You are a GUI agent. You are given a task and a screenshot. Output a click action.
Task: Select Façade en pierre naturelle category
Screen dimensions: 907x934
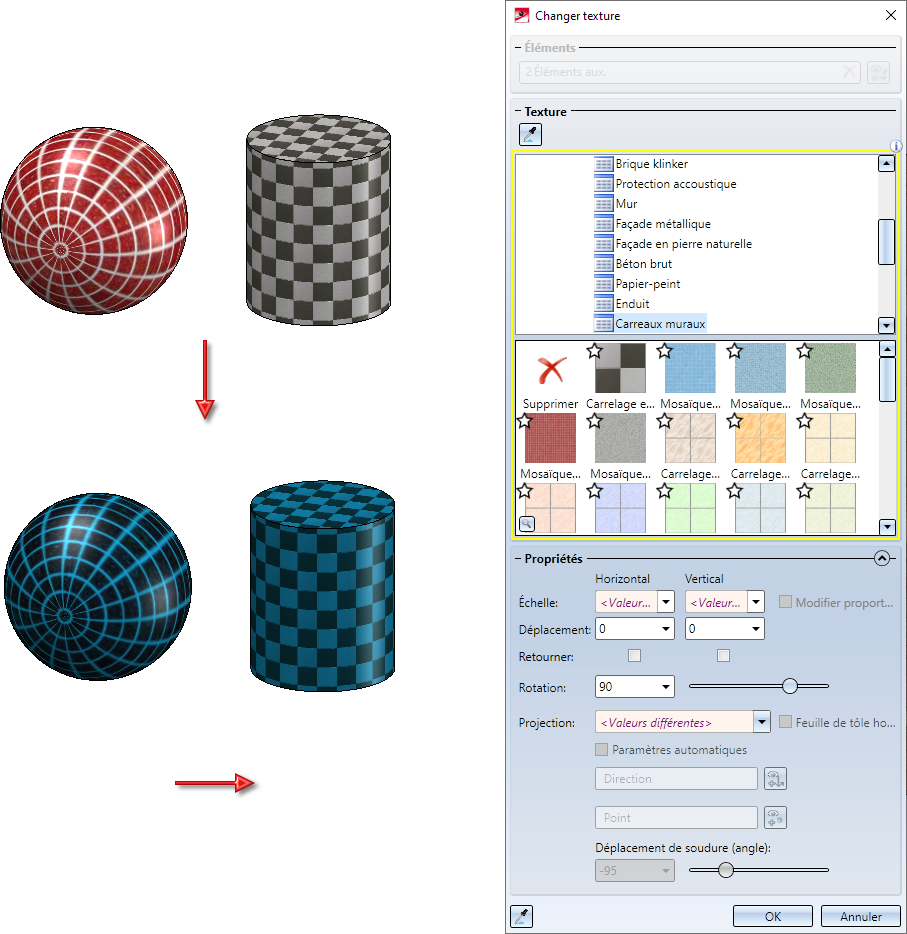(684, 244)
